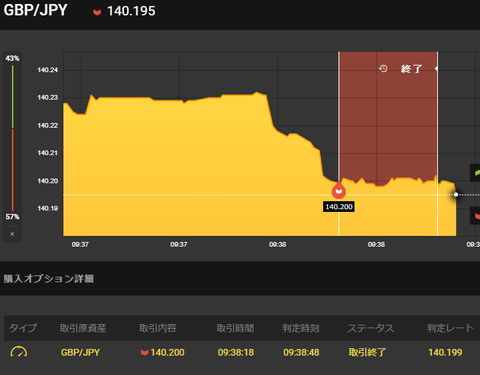Click the 140.200 entry price label on chart

(x=339, y=207)
